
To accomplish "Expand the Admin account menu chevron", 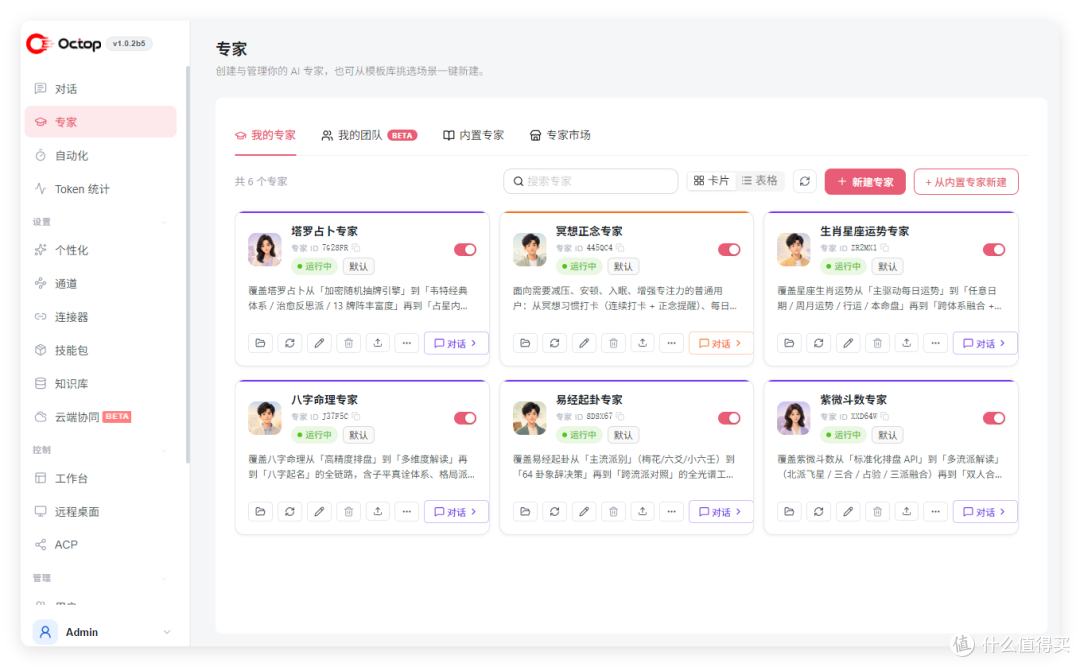I will 167,632.
